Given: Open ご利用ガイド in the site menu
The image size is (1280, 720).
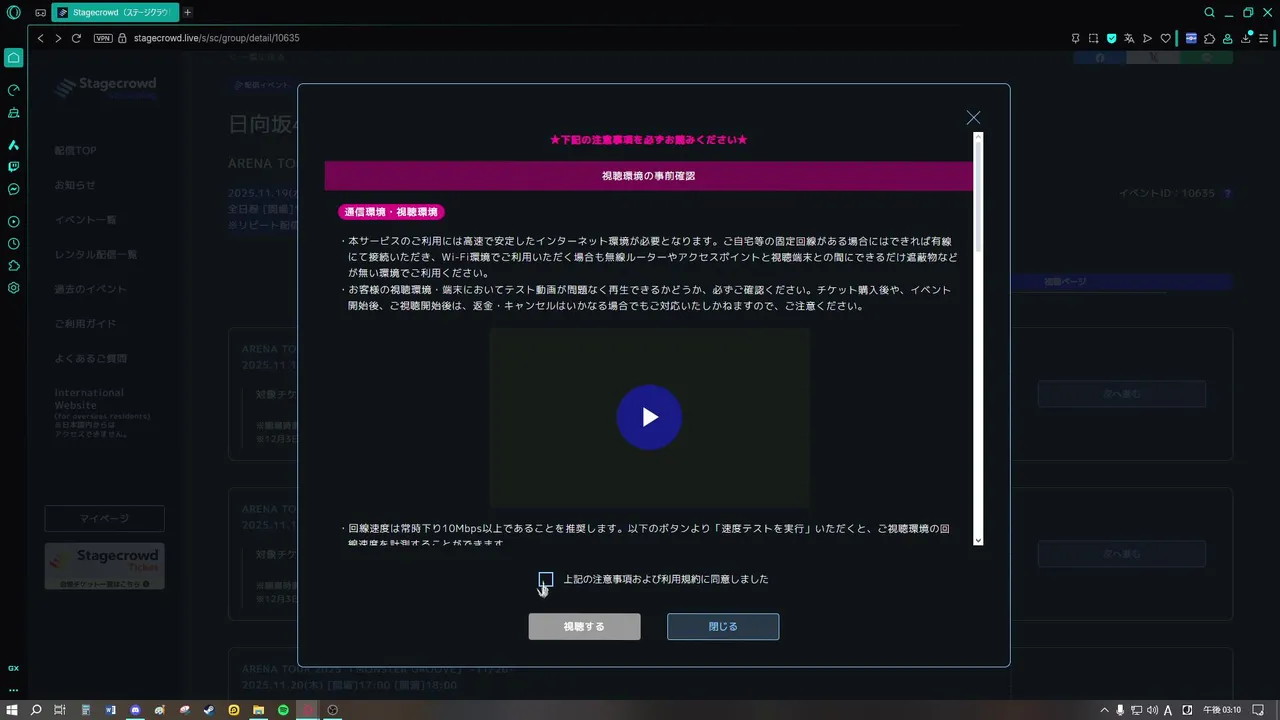Looking at the screenshot, I should 86,324.
